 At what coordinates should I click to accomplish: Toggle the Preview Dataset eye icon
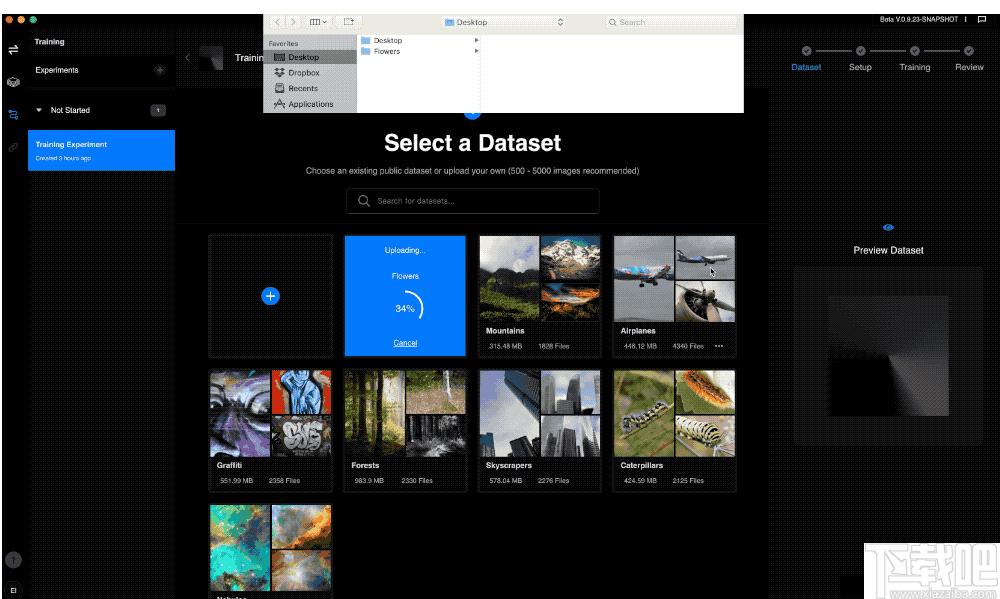tap(888, 228)
